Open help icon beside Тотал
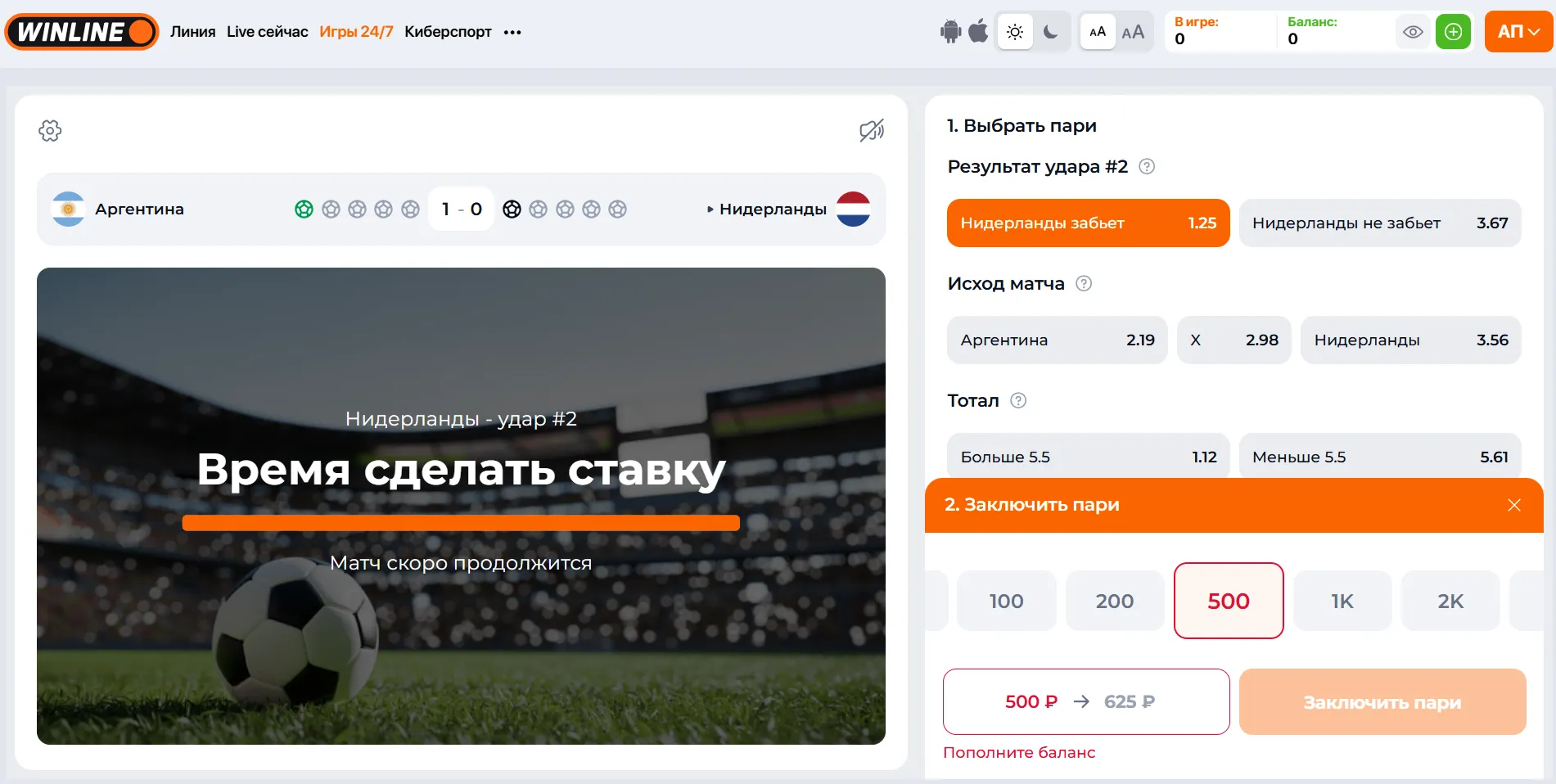Image resolution: width=1556 pixels, height=784 pixels. [1018, 401]
